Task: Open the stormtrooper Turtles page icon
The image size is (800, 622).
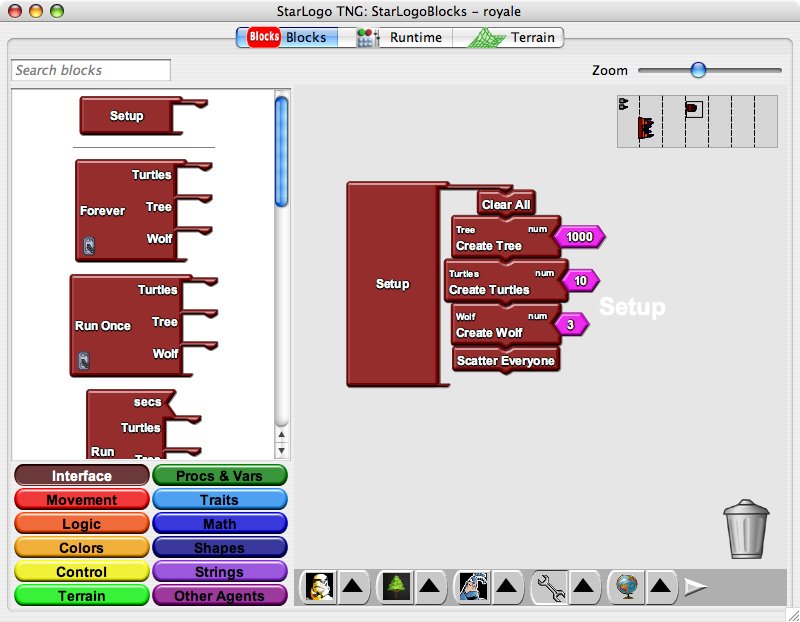Action: (x=319, y=587)
